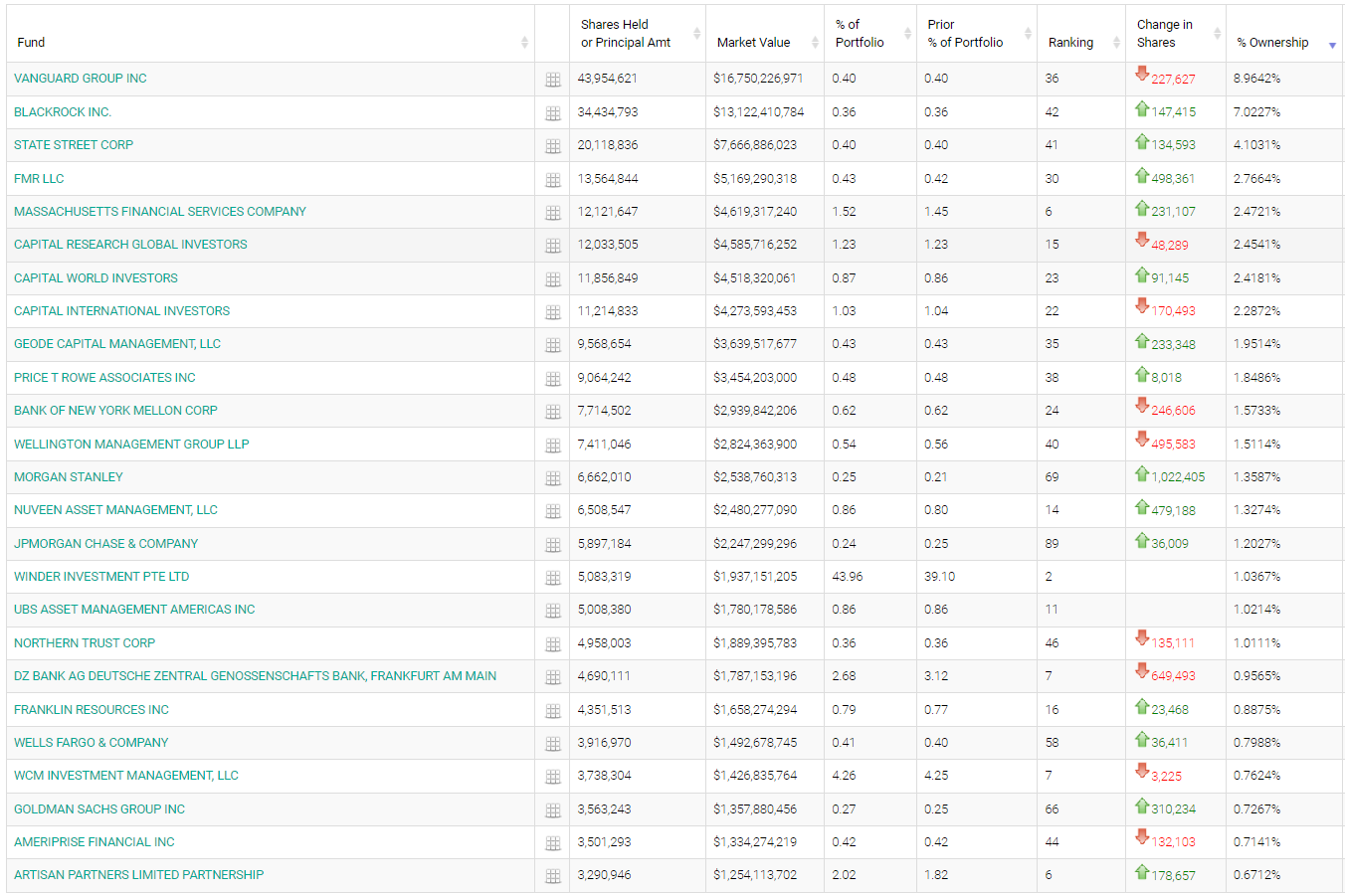Sort by Change in Shares arrows
This screenshot has width=1345, height=896.
pos(1217,34)
